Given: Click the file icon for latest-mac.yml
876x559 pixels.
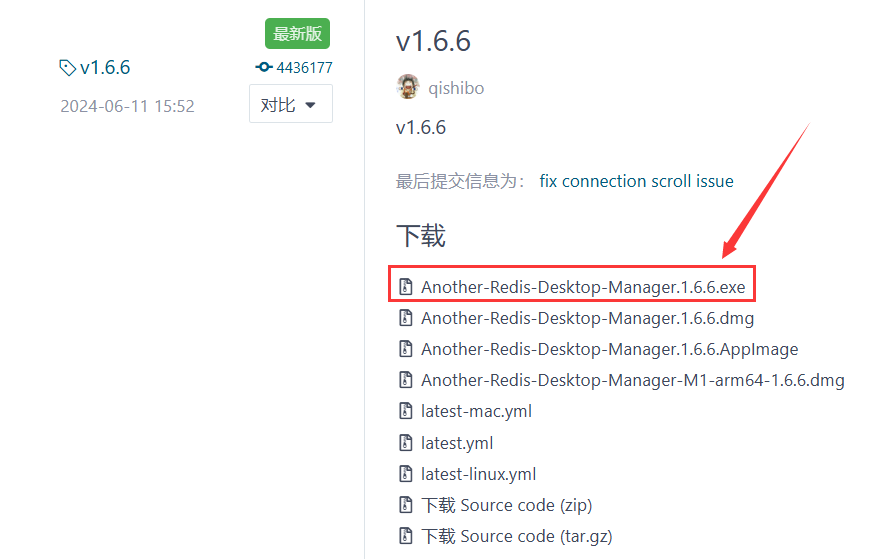Looking at the screenshot, I should click(x=406, y=411).
